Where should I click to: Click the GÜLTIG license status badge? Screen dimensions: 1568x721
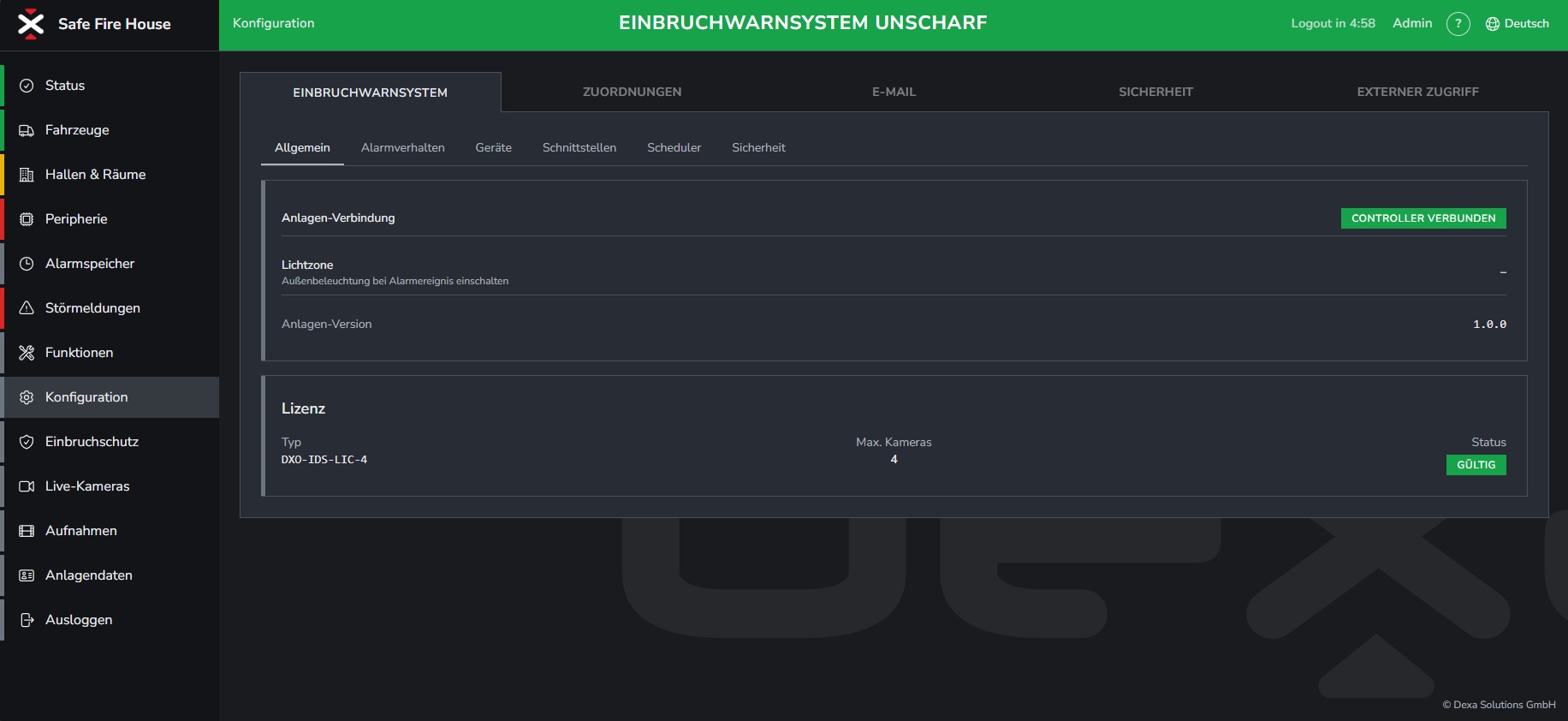click(1476, 465)
